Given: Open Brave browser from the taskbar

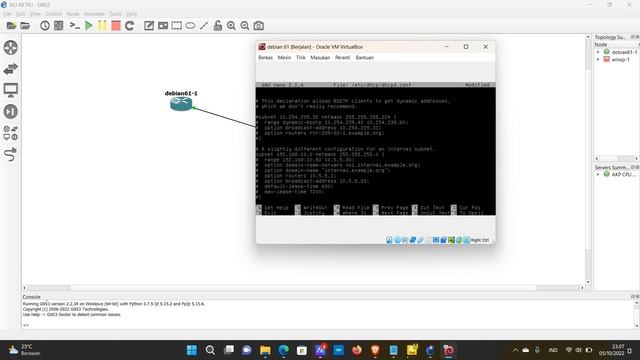Looking at the screenshot, I should coord(376,350).
